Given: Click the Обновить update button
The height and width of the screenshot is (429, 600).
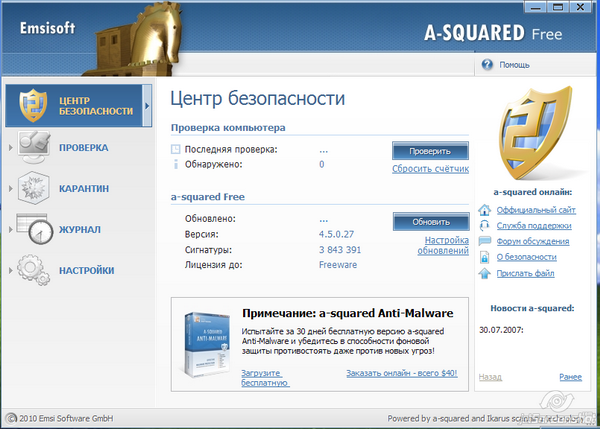Looking at the screenshot, I should point(431,222).
